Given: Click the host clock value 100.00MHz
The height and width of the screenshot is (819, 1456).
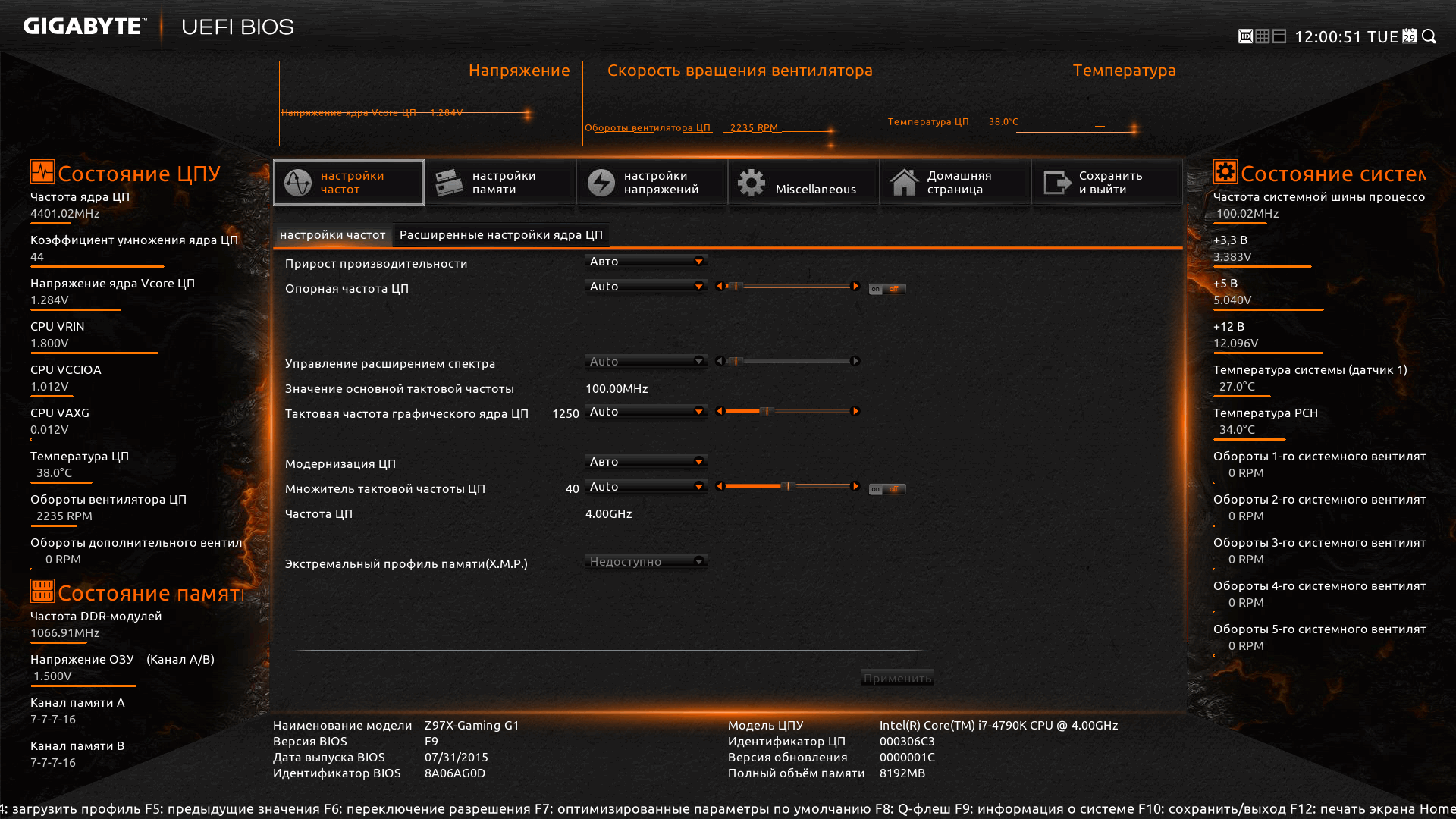Looking at the screenshot, I should [617, 389].
